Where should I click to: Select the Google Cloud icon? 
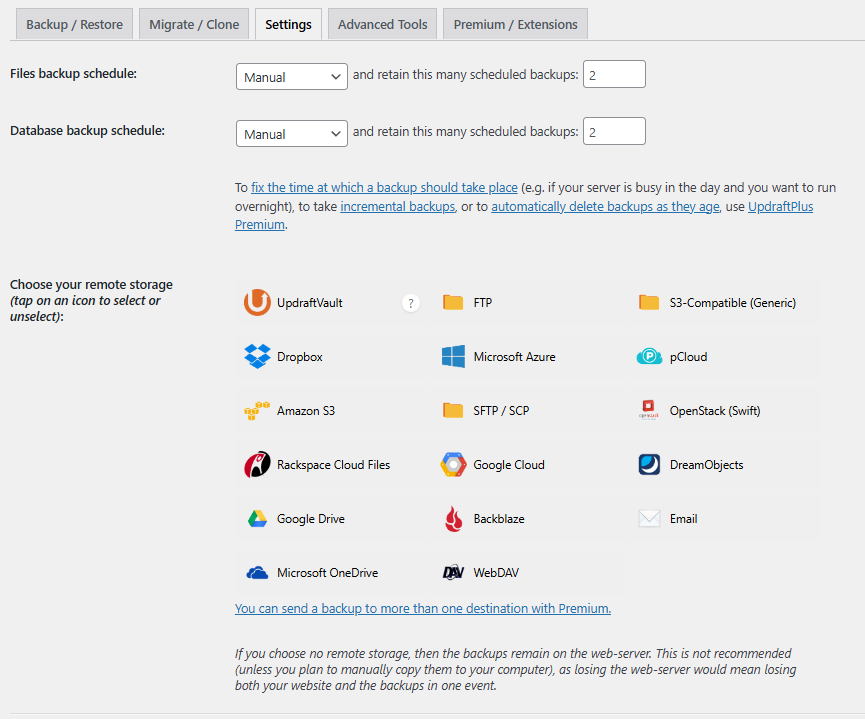pyautogui.click(x=454, y=465)
